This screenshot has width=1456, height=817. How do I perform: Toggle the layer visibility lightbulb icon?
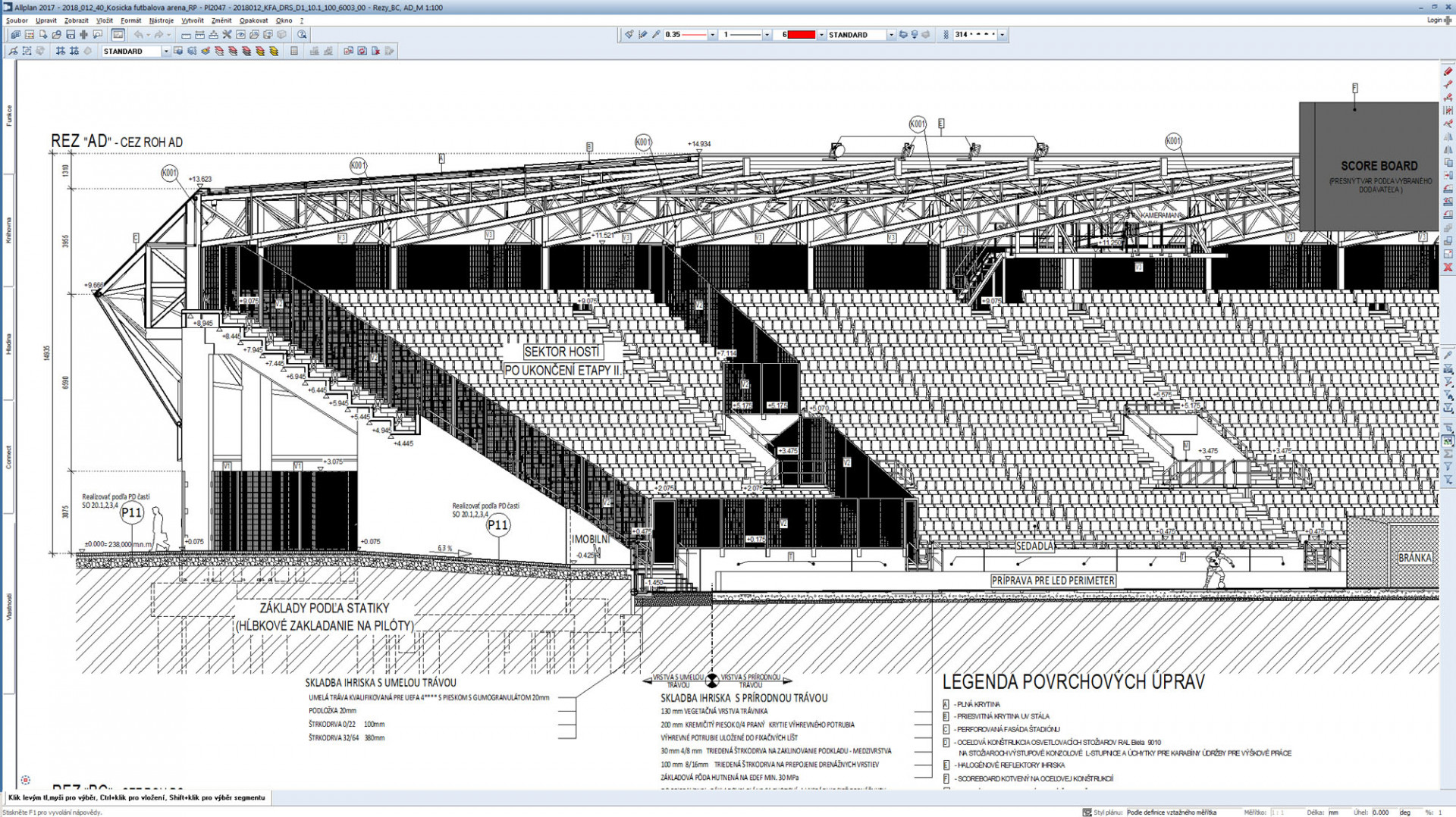point(915,35)
